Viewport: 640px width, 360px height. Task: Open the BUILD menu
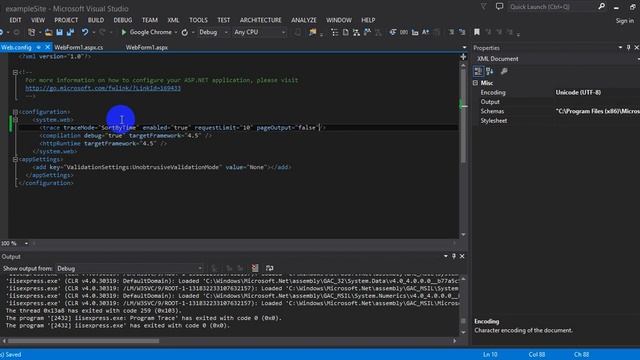click(96, 20)
